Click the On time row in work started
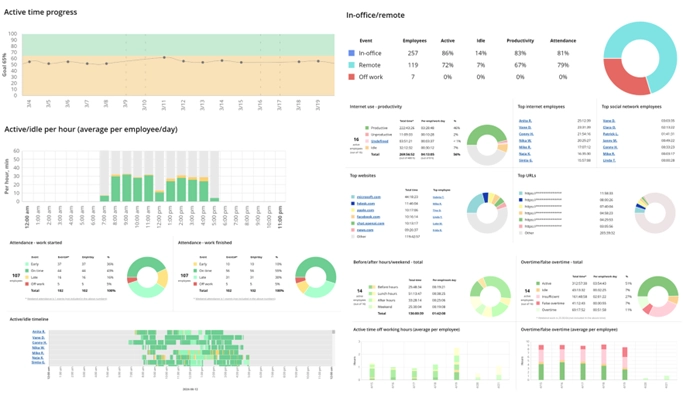 [x=70, y=271]
